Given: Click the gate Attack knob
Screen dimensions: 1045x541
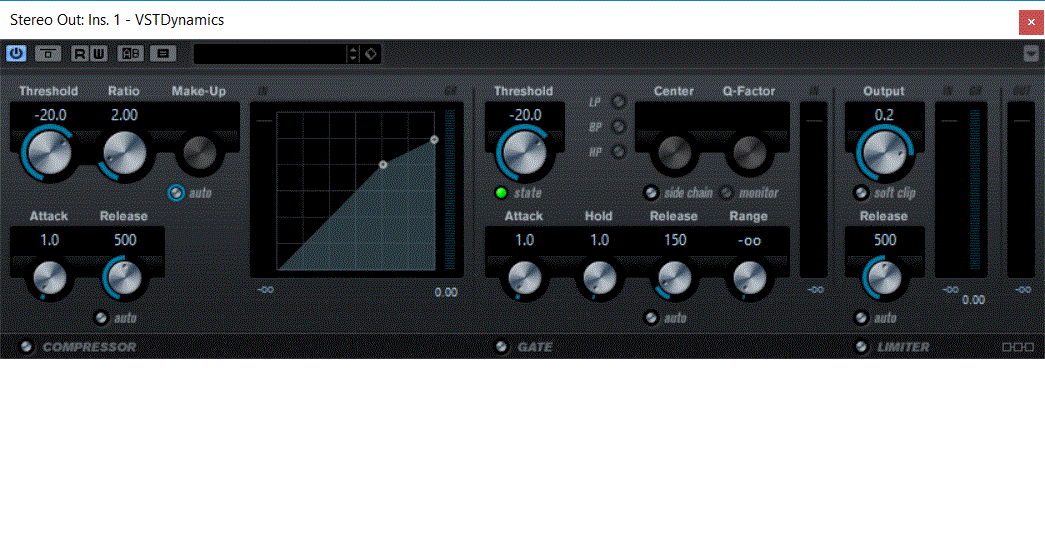Looking at the screenshot, I should point(524,278).
